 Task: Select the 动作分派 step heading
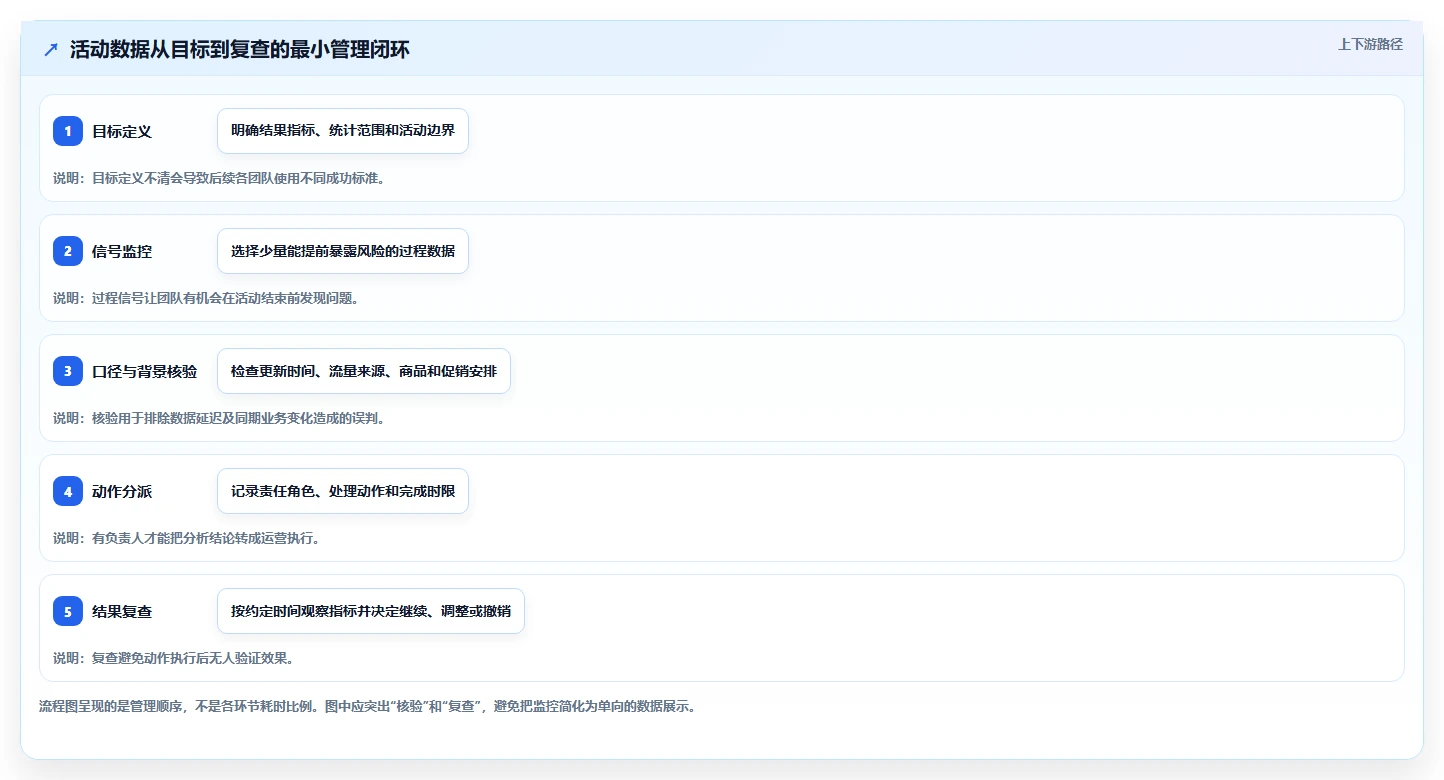coord(122,491)
